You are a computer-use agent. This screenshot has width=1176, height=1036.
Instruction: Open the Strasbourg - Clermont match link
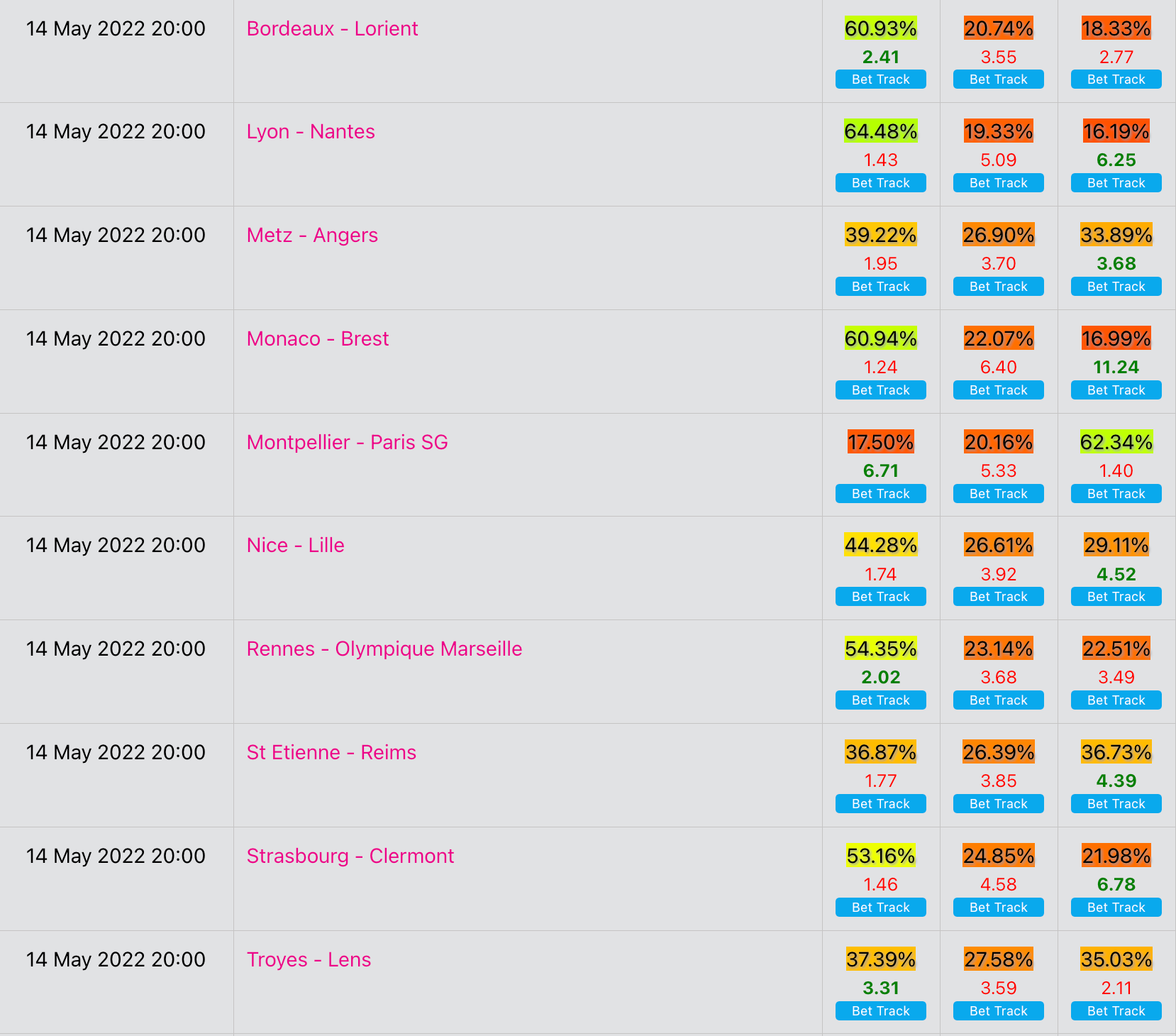pyautogui.click(x=350, y=856)
